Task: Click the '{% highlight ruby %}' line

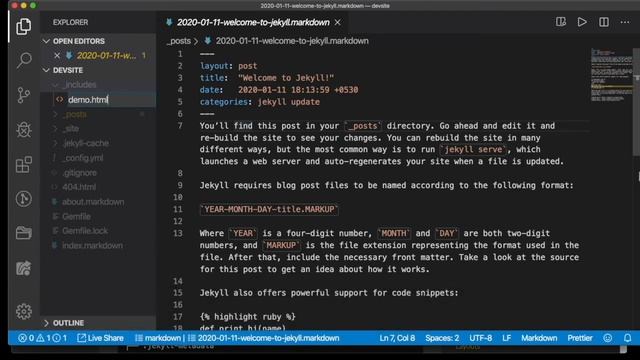Action: click(x=248, y=317)
